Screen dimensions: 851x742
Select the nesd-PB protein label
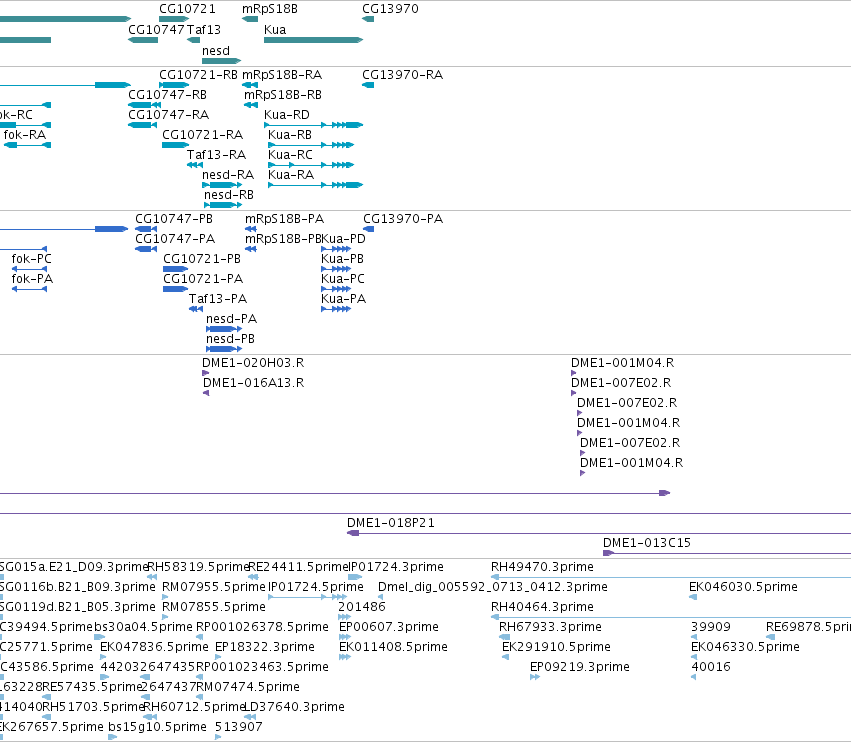click(x=230, y=340)
